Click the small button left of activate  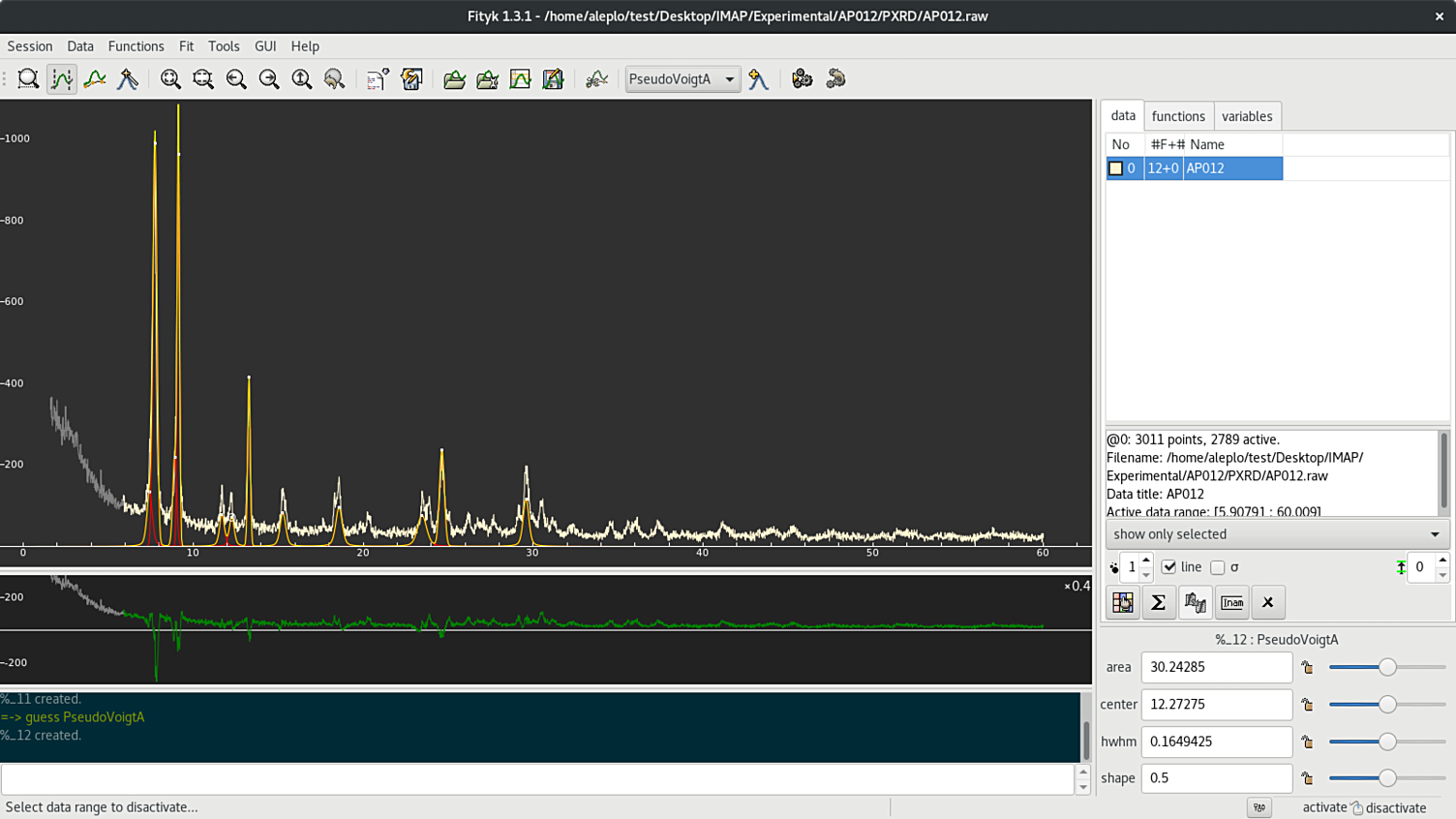click(x=1259, y=806)
